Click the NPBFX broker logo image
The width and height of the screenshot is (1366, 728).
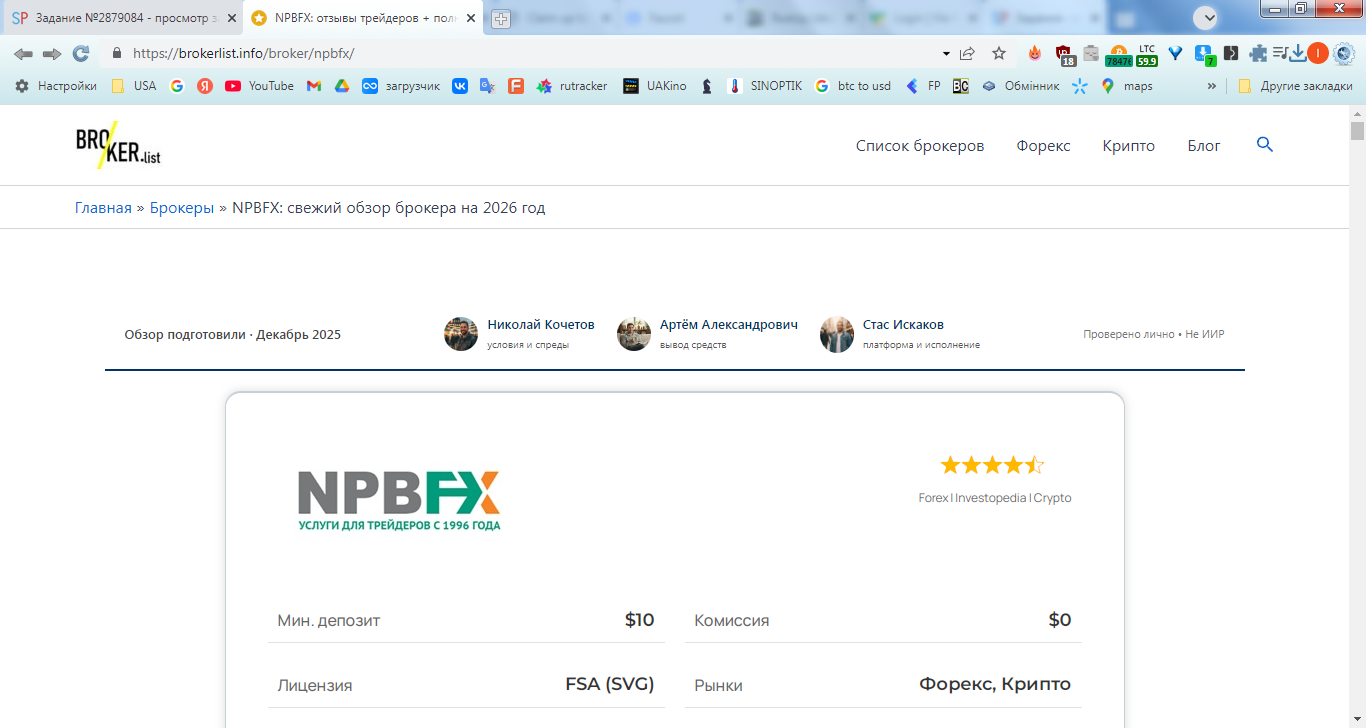pos(399,500)
